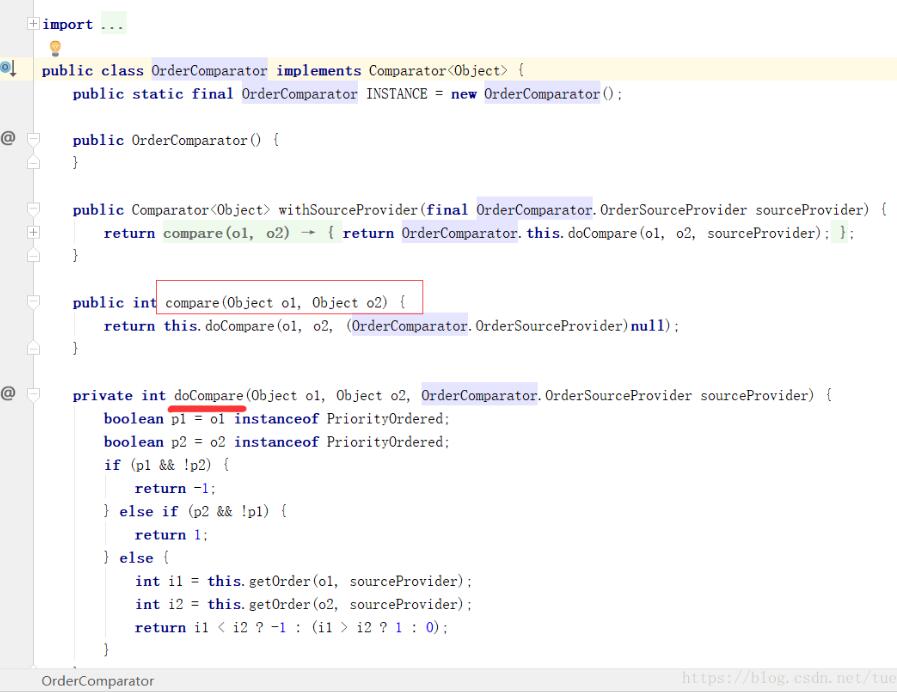Viewport: 897px width, 692px height.
Task: Click the @ annotation gutter icon beside the constructor
Action: pyautogui.click(x=8, y=137)
